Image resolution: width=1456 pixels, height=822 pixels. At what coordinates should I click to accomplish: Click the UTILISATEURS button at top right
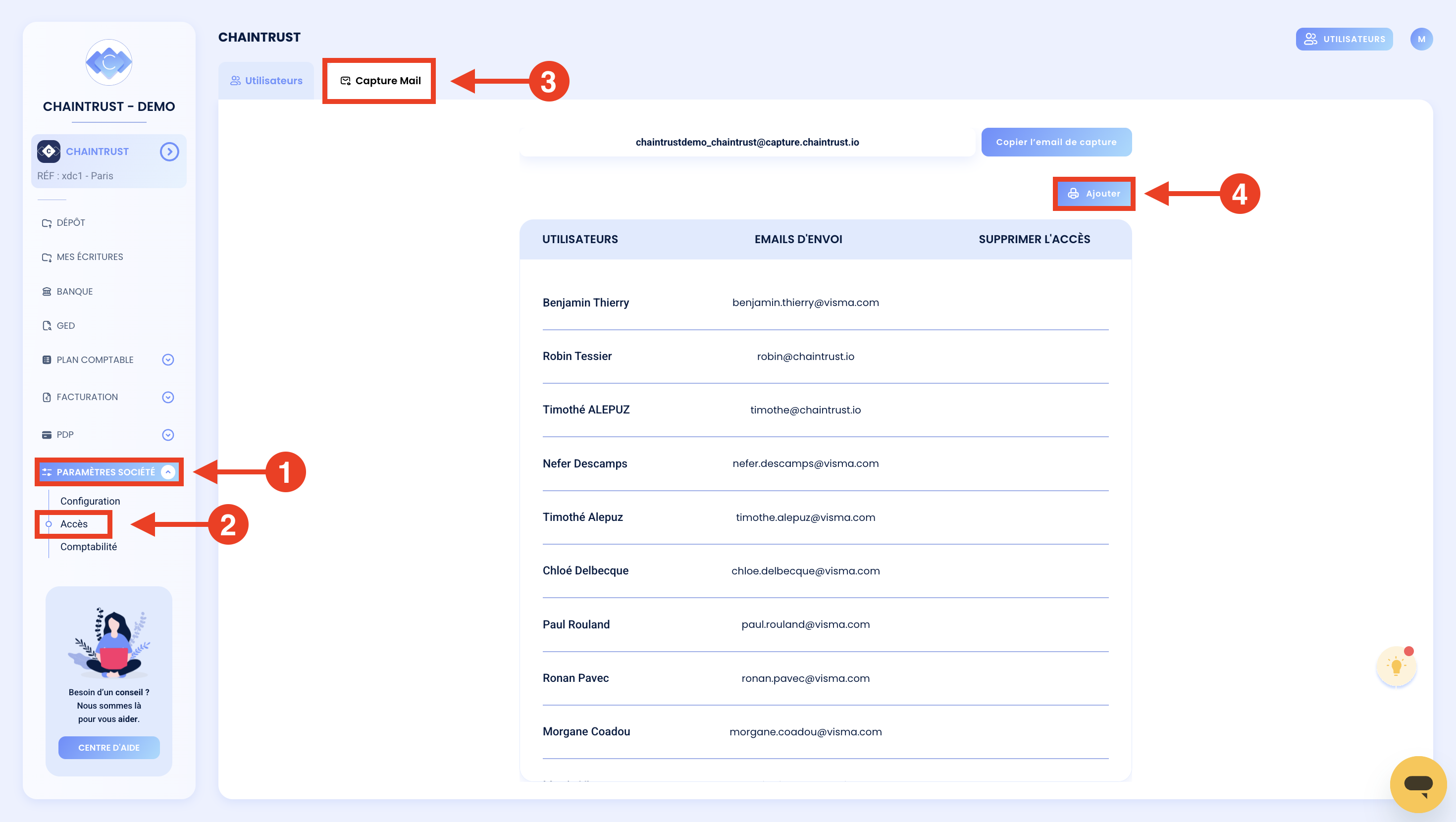coord(1344,39)
